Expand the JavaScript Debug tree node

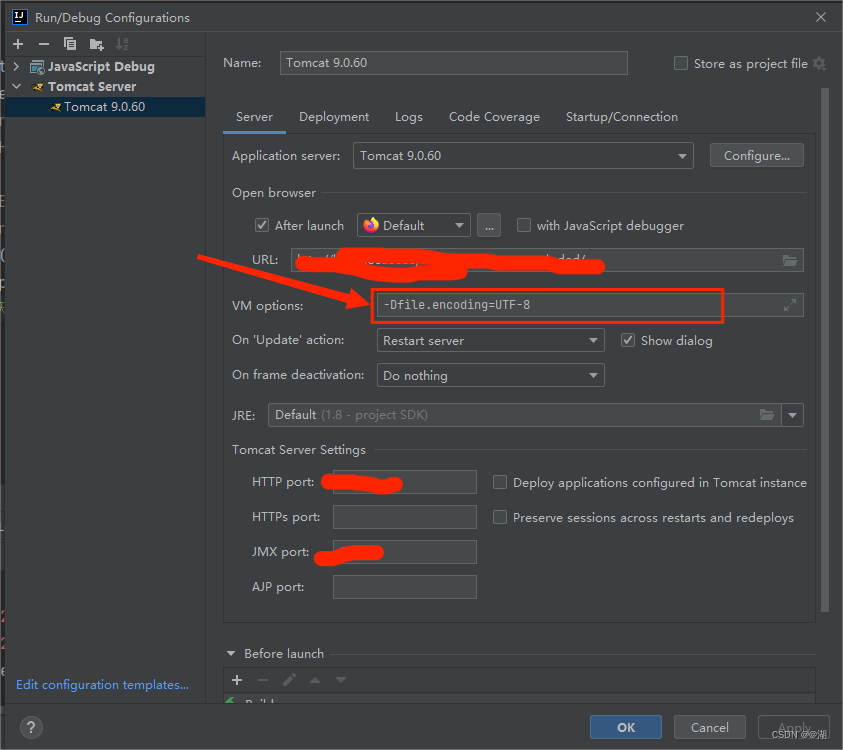tap(16, 67)
